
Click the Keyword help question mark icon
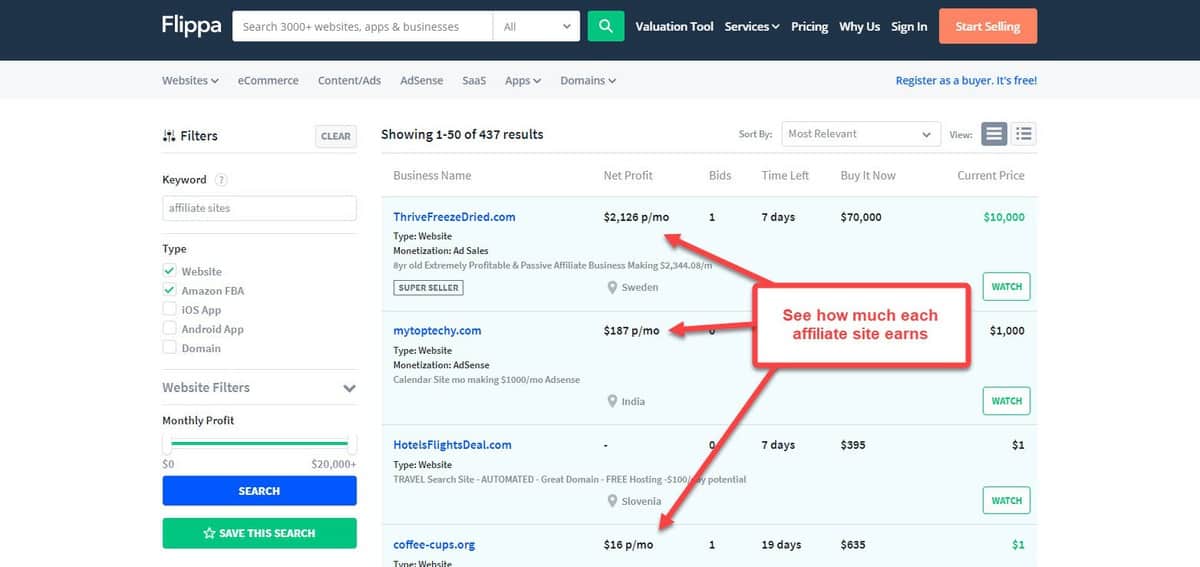click(x=221, y=180)
